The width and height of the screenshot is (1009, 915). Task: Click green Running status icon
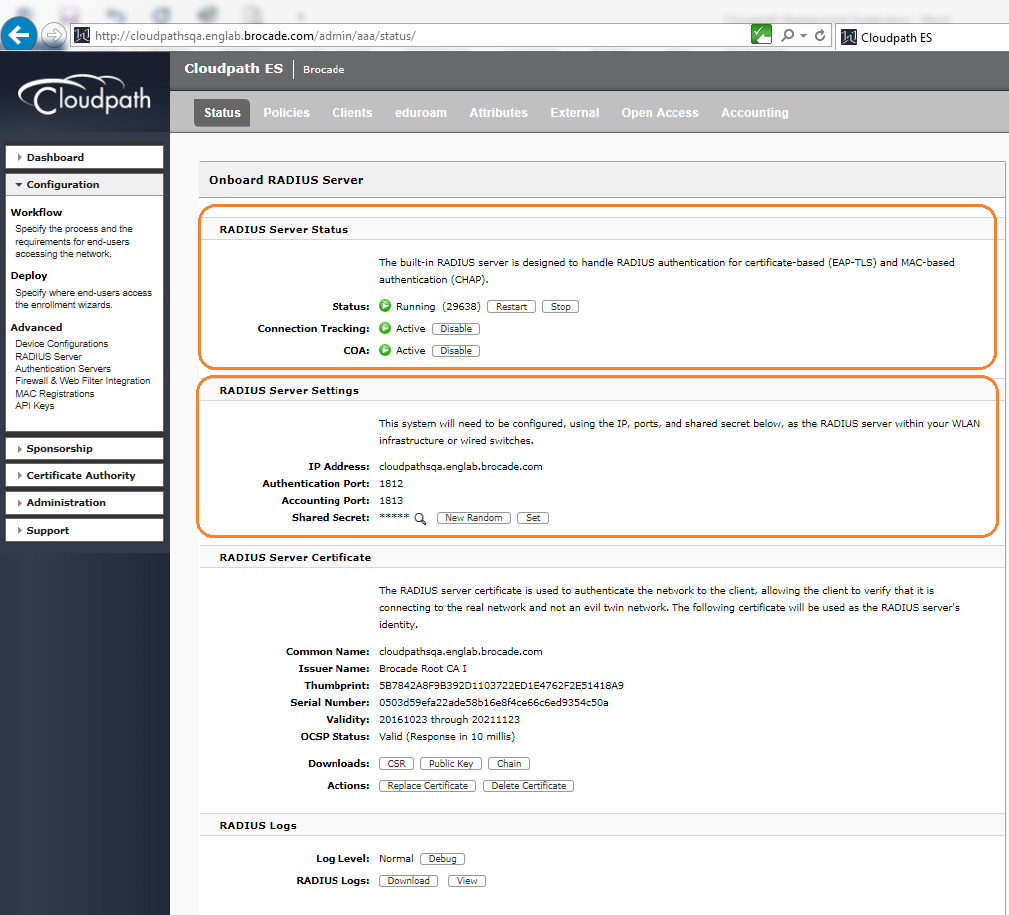(x=385, y=306)
